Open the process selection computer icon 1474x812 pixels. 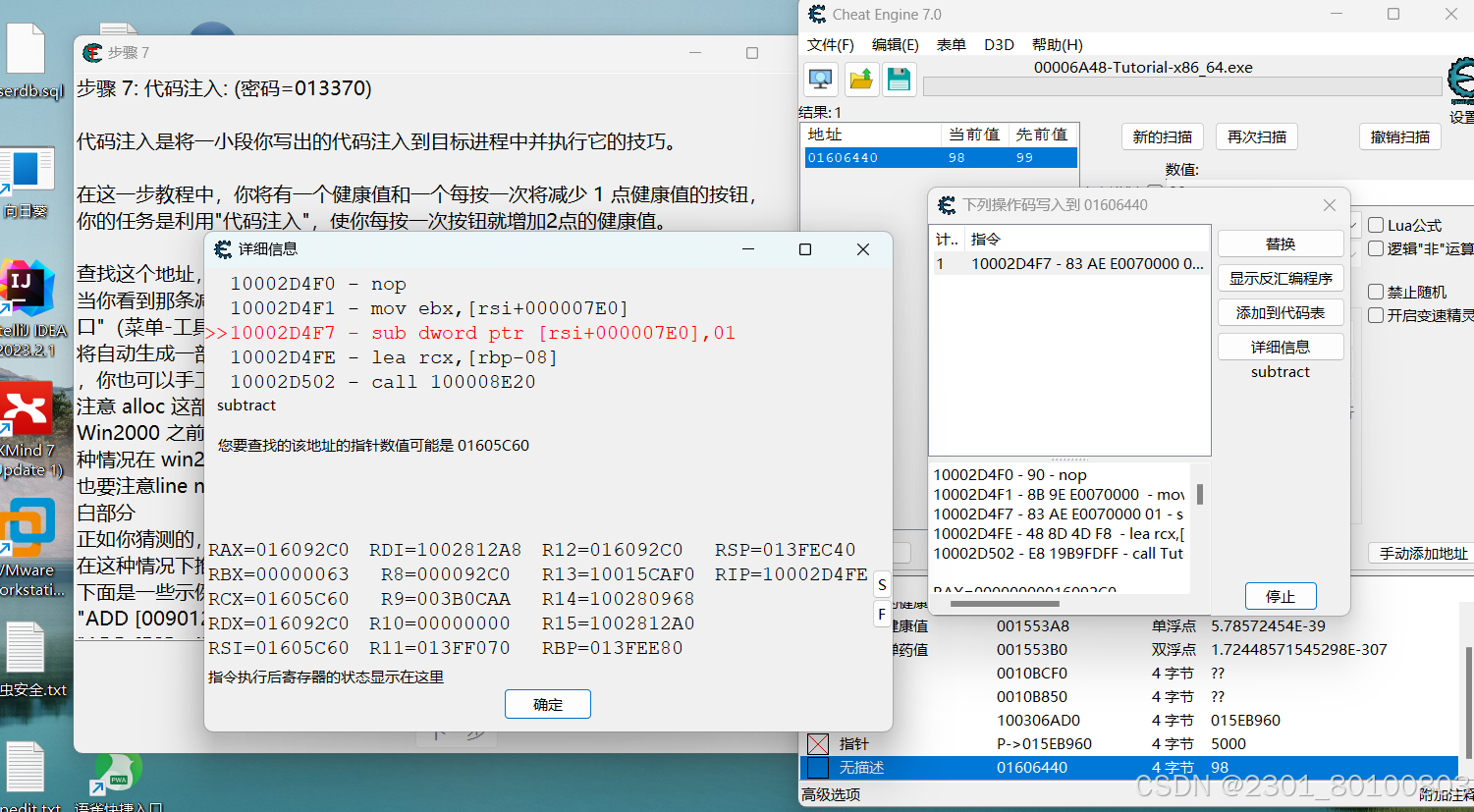pyautogui.click(x=821, y=80)
